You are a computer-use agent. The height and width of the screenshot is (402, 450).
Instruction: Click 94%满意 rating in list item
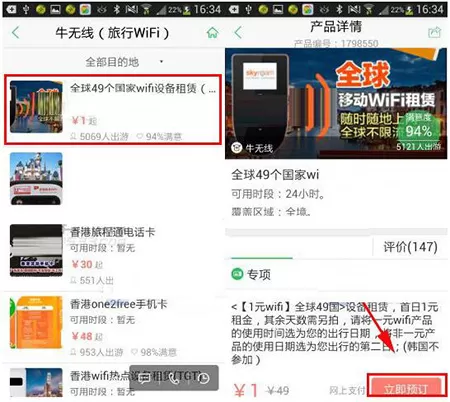pyautogui.click(x=159, y=136)
